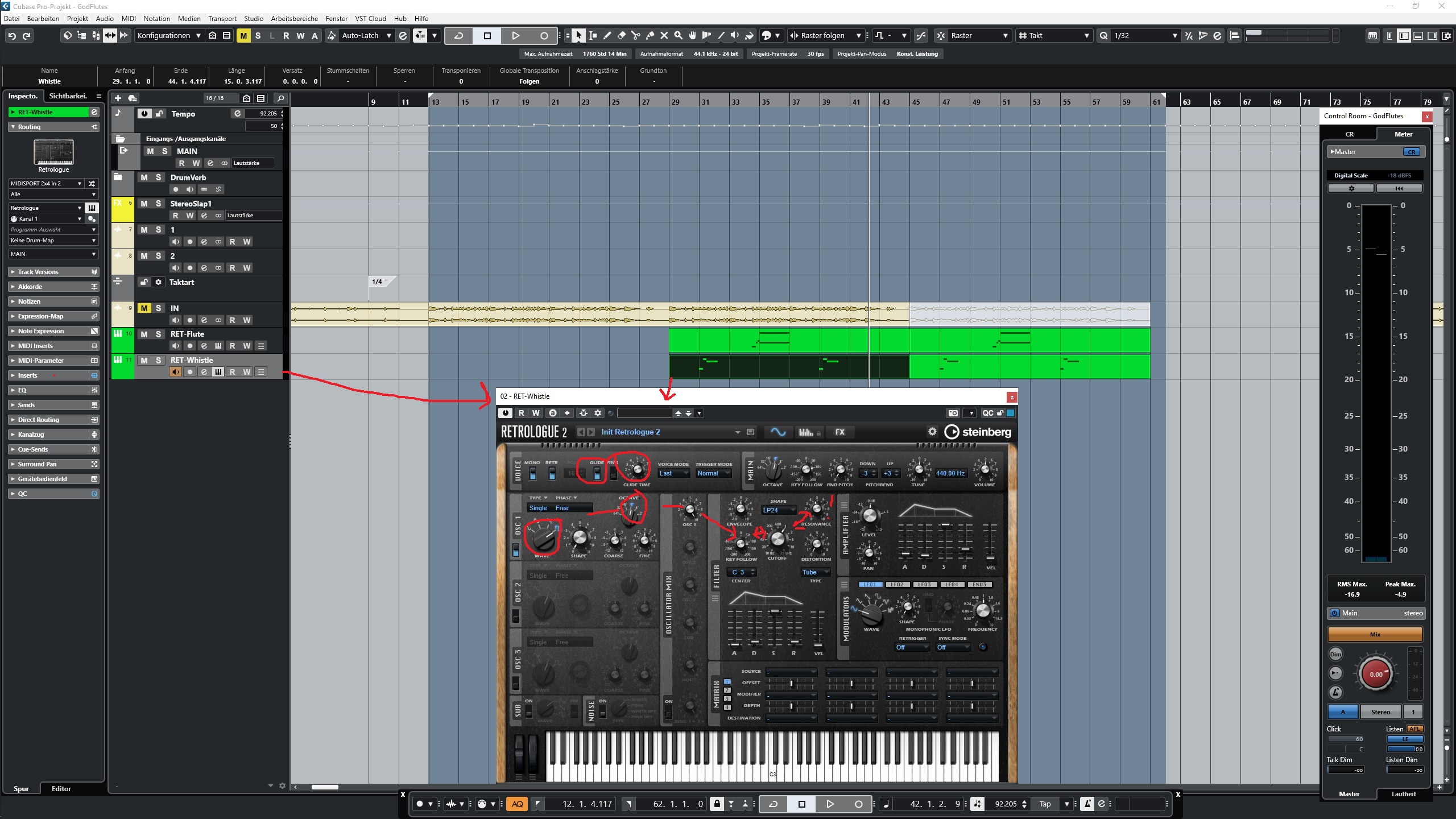Solo the RET-Flute track

[x=159, y=334]
